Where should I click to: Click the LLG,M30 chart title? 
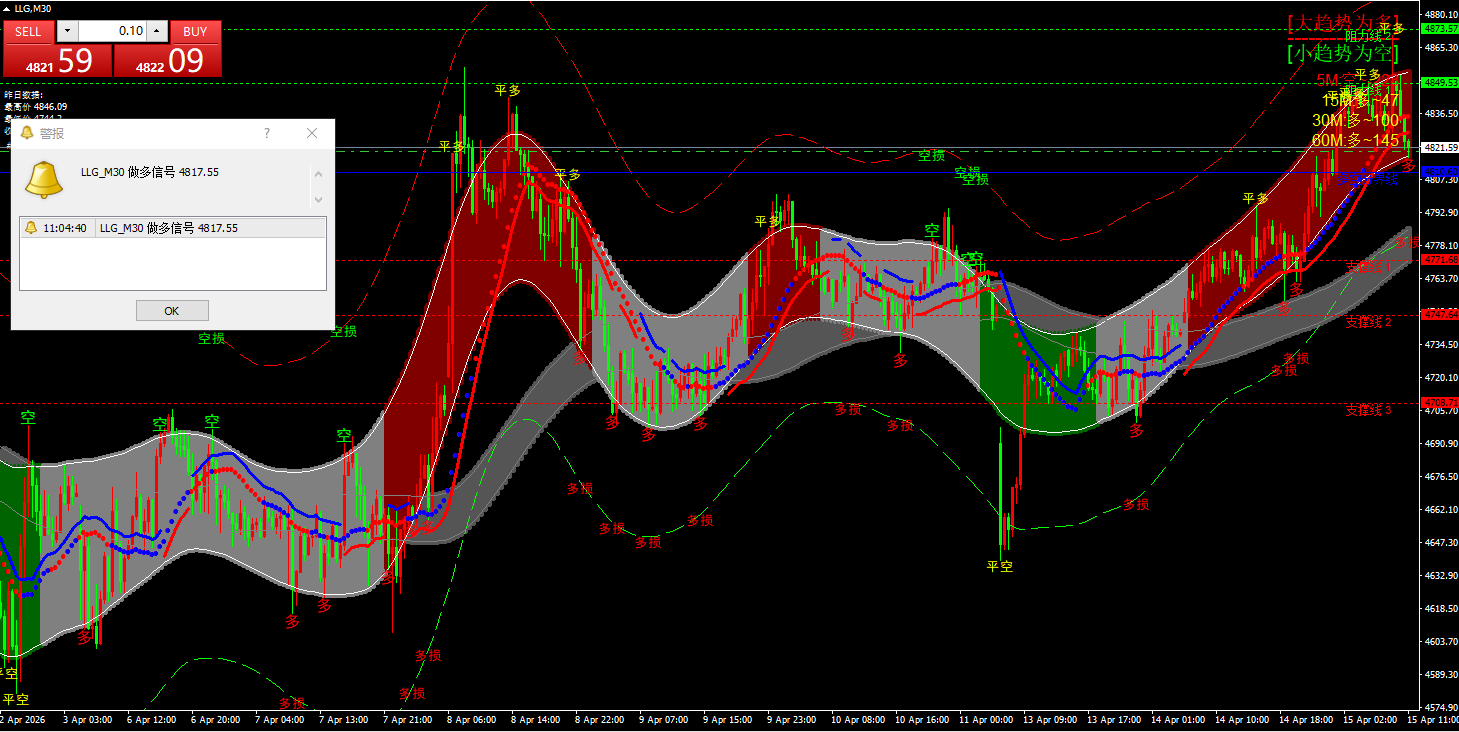pyautogui.click(x=33, y=9)
